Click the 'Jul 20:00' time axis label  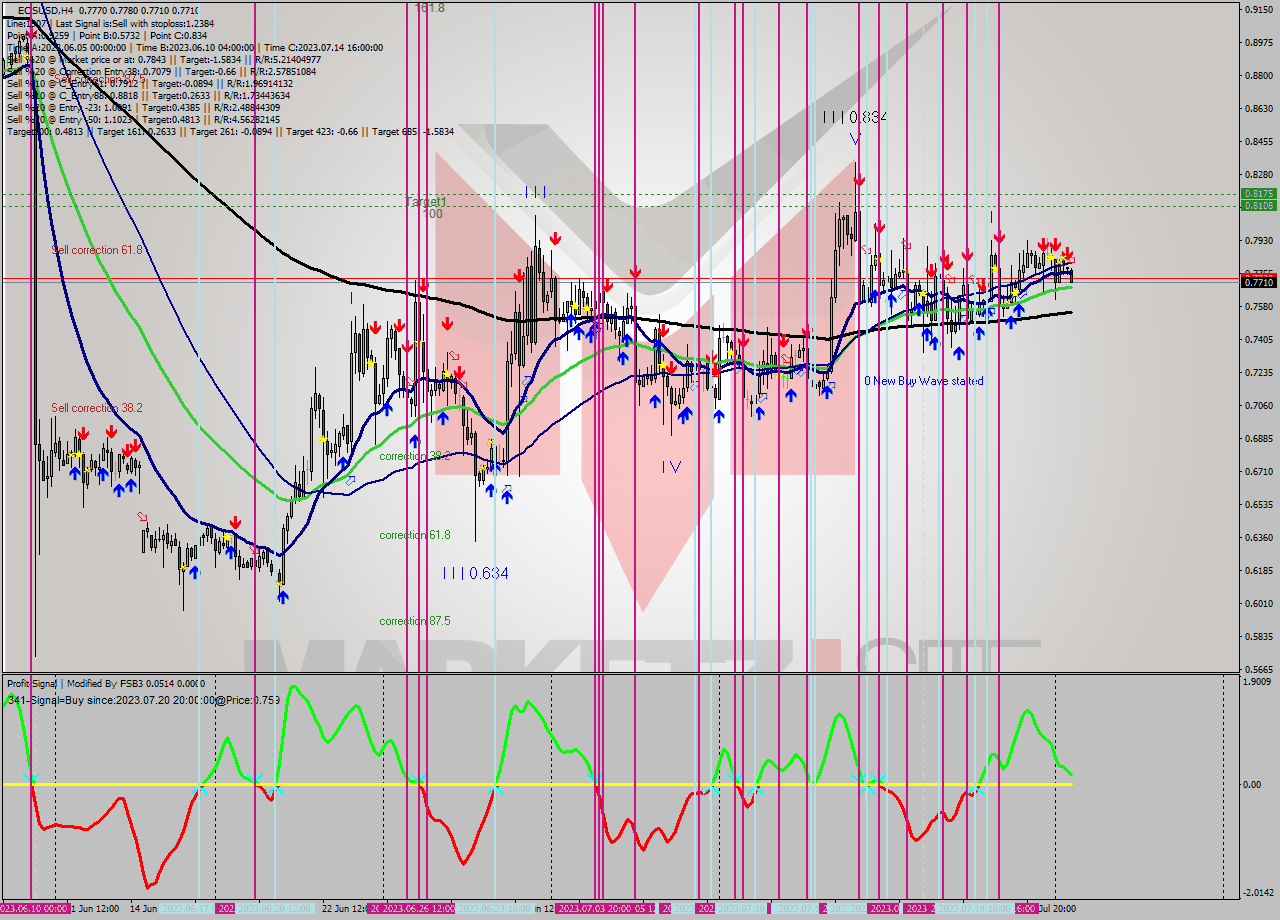pos(1057,908)
